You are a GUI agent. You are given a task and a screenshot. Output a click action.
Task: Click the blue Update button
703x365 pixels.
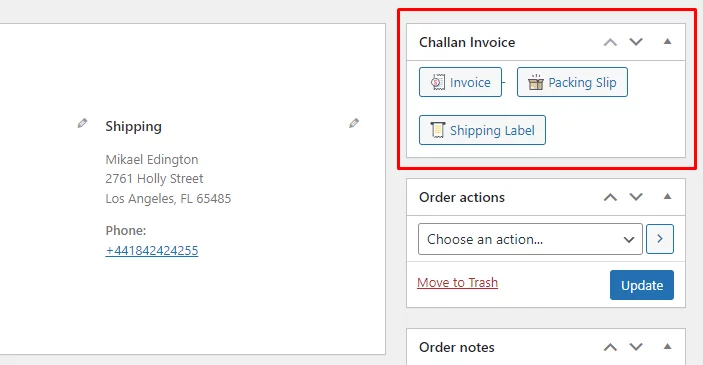point(642,285)
